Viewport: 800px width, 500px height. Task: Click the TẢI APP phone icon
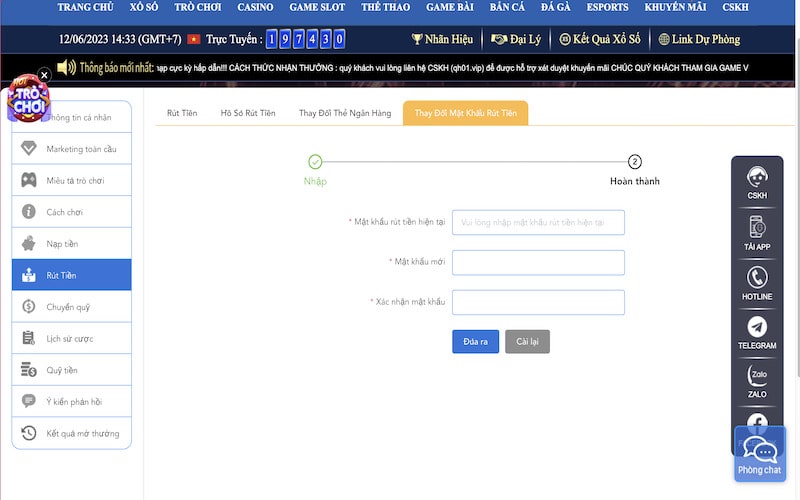(x=757, y=227)
